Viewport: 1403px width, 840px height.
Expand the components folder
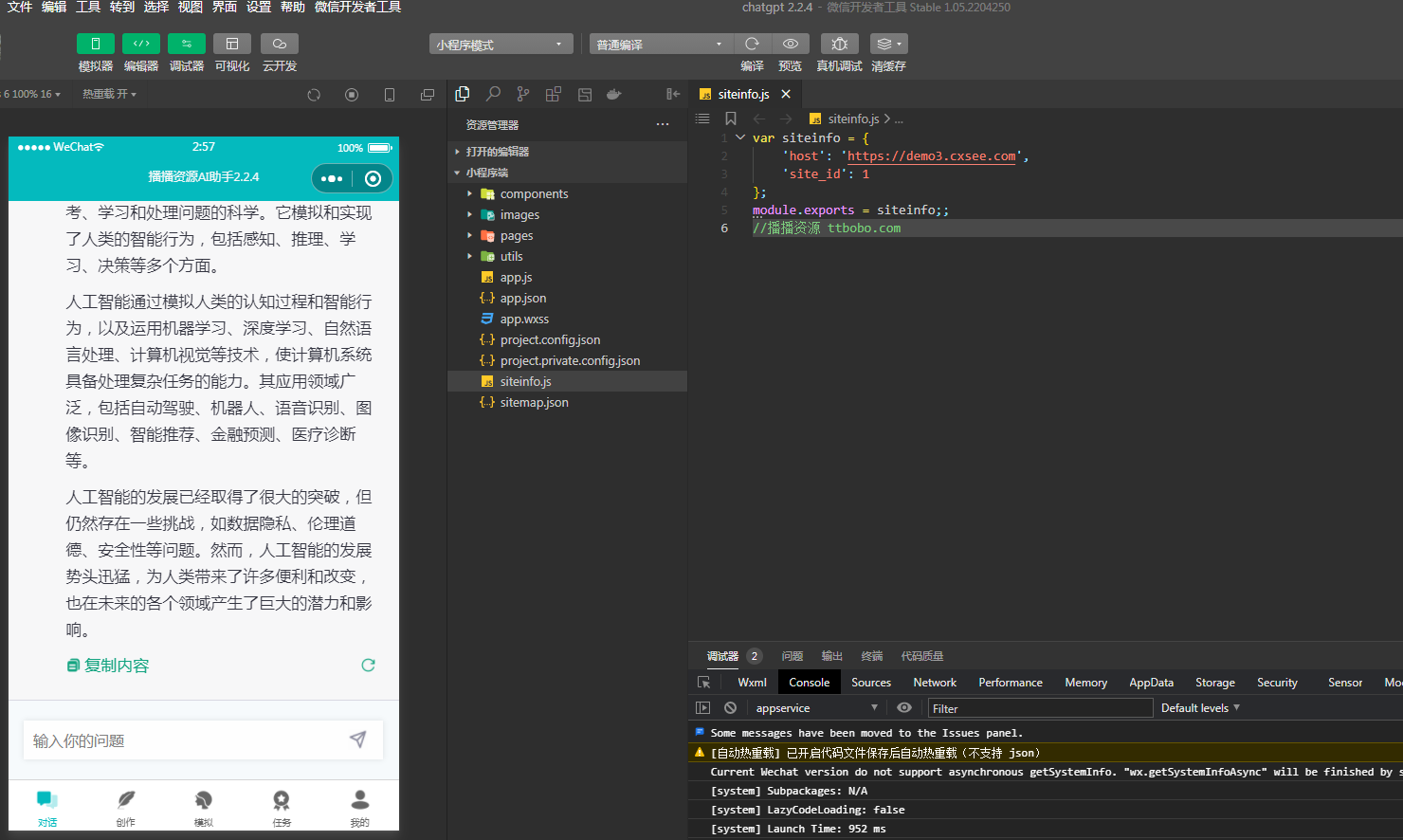[567, 193]
